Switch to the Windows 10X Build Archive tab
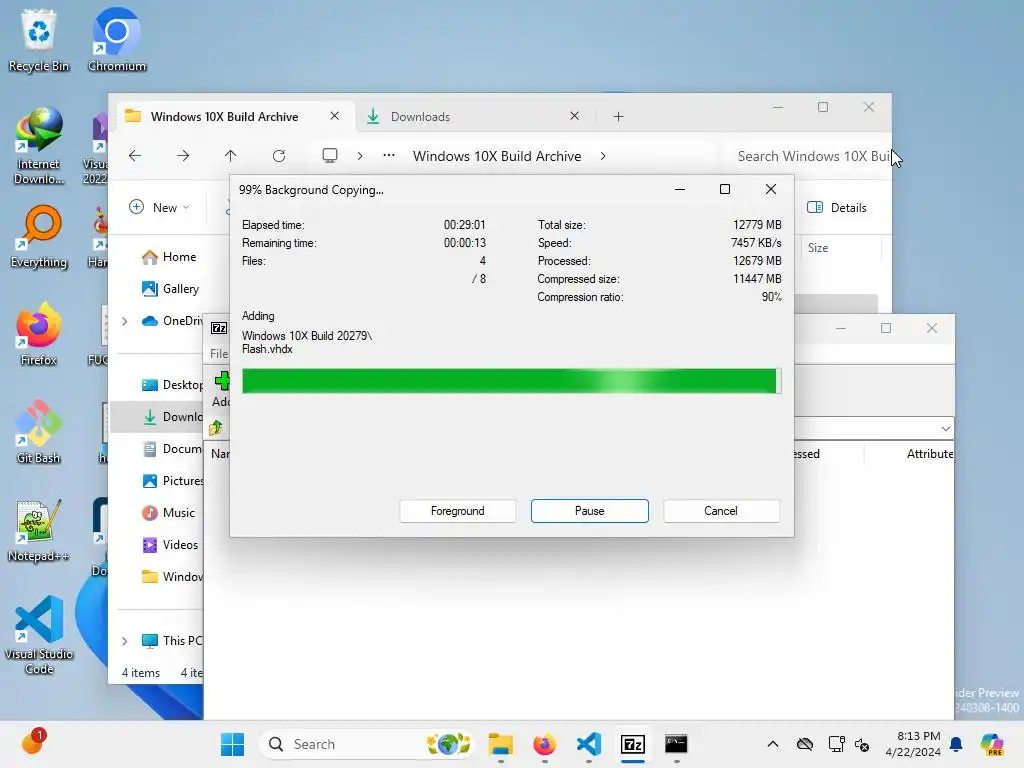The height and width of the screenshot is (768, 1024). coord(224,116)
